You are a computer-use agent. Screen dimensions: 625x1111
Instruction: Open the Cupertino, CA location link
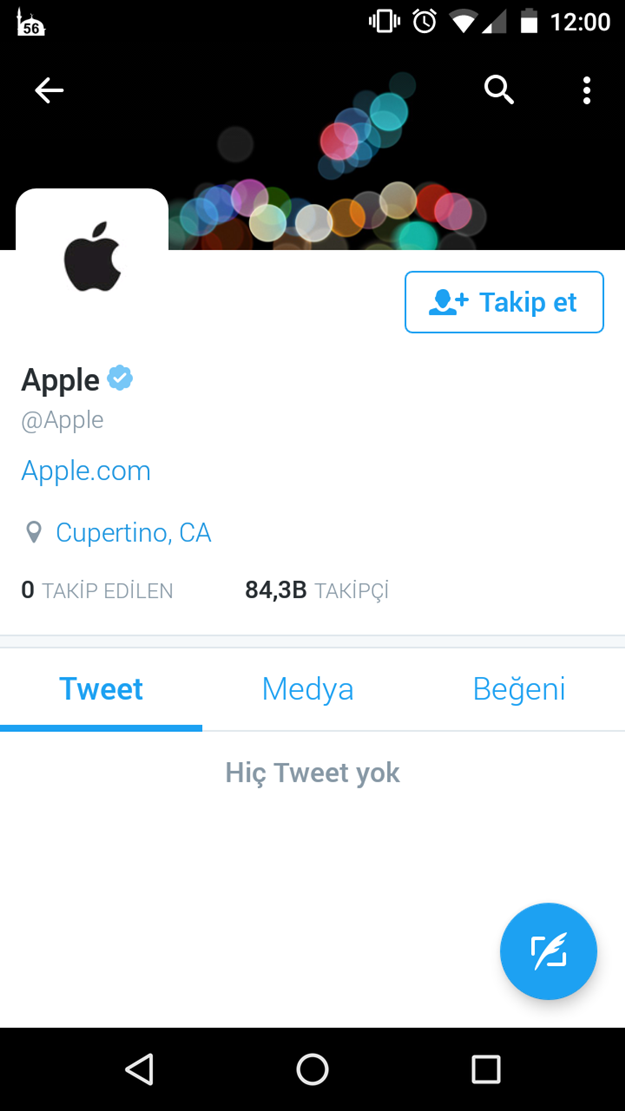[x=133, y=532]
